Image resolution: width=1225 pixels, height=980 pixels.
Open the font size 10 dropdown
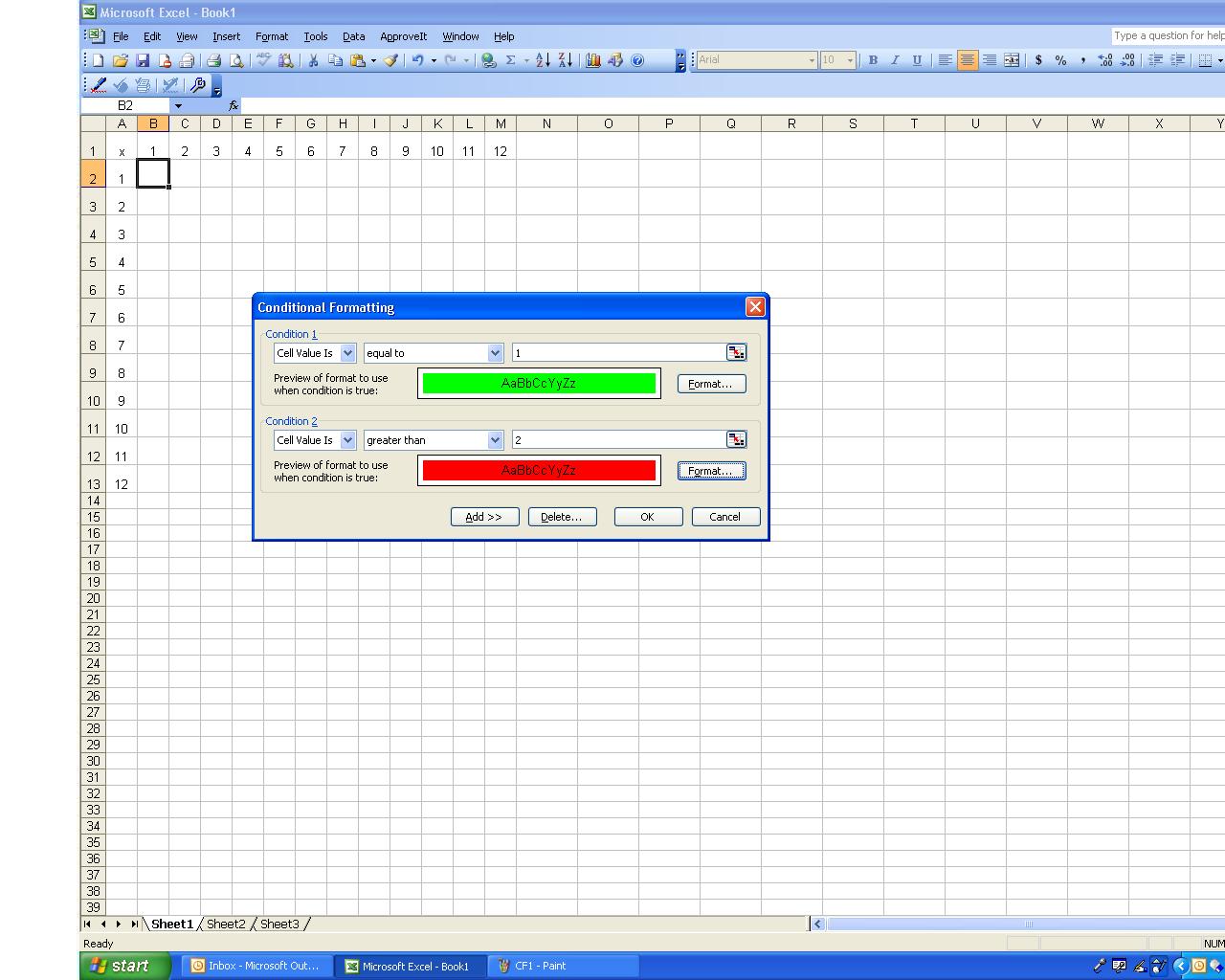click(850, 60)
